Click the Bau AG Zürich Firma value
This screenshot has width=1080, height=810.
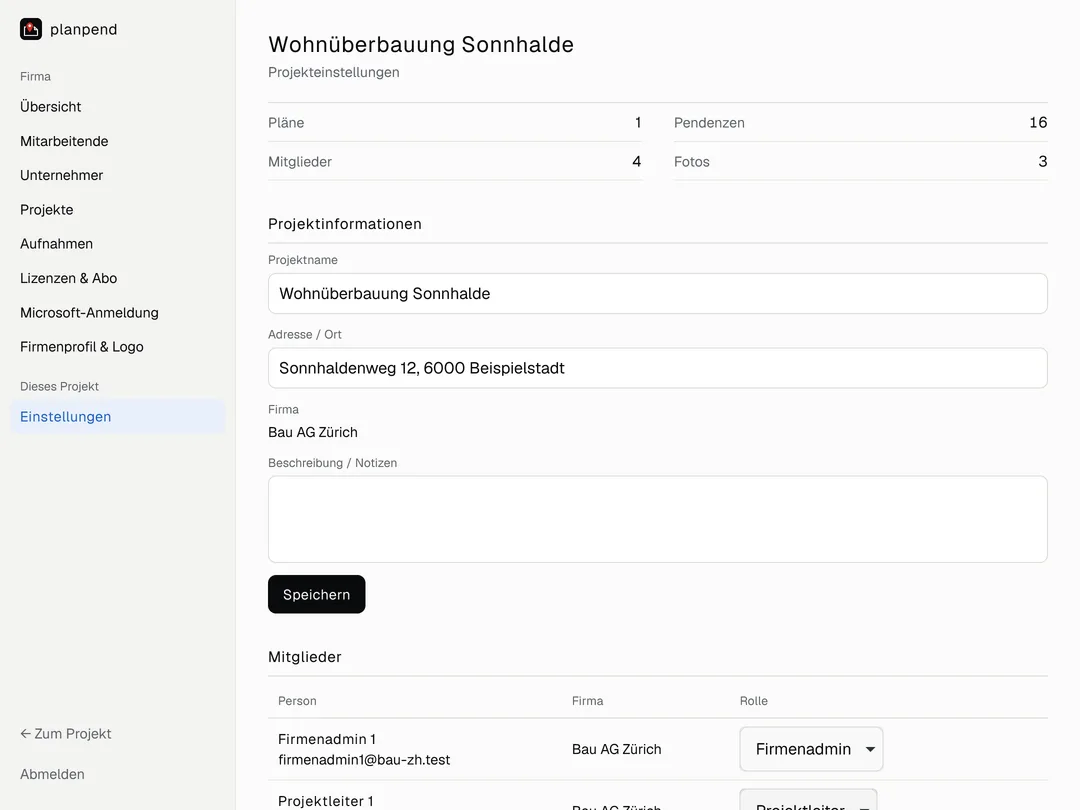click(x=313, y=433)
